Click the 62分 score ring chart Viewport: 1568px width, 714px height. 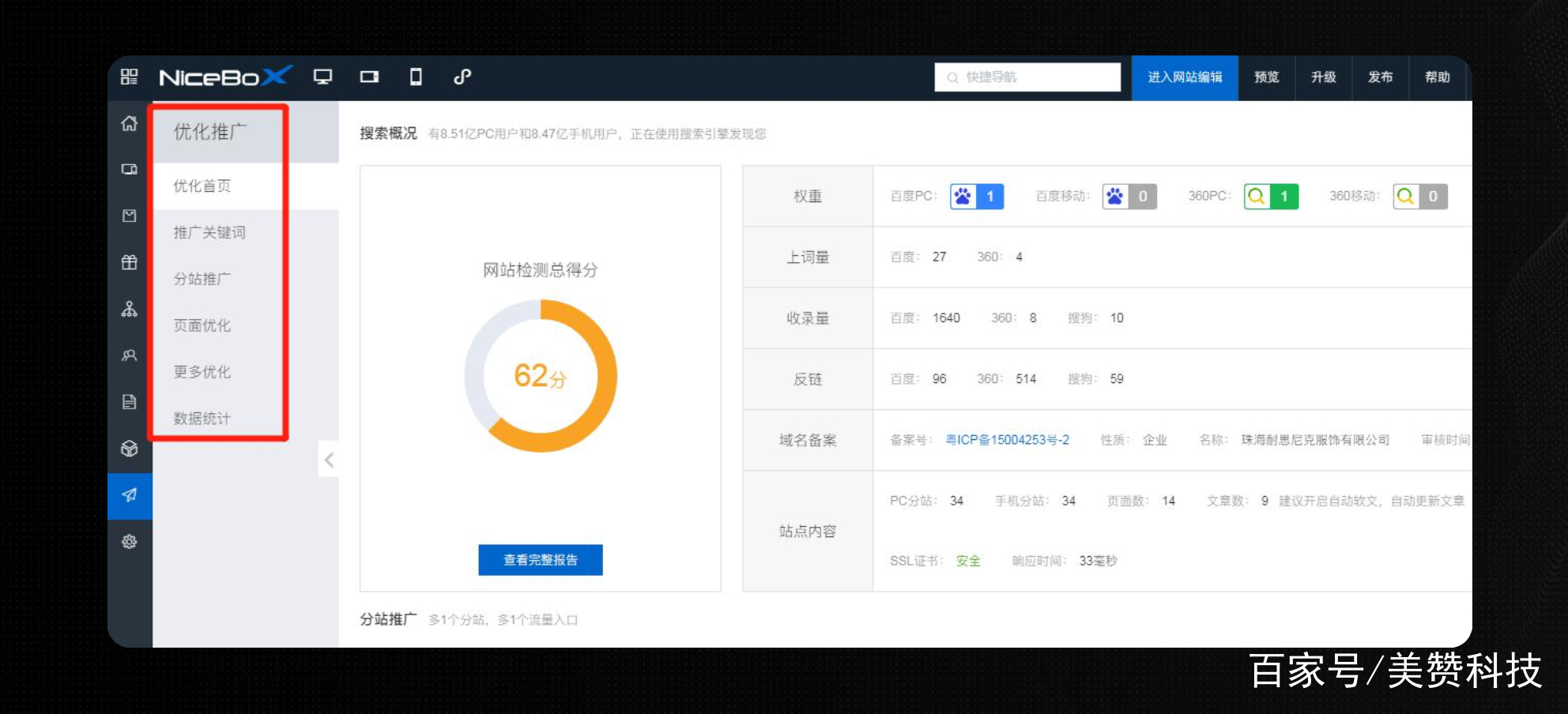(541, 376)
